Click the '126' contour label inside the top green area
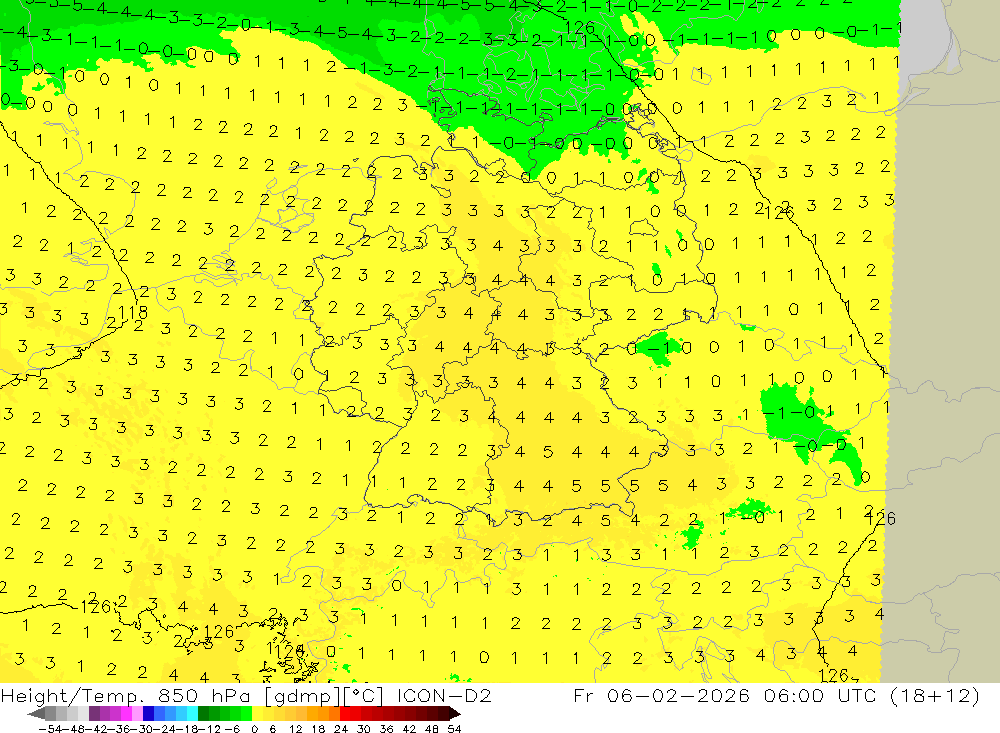Viewport: 1000px width, 733px height. [580, 27]
